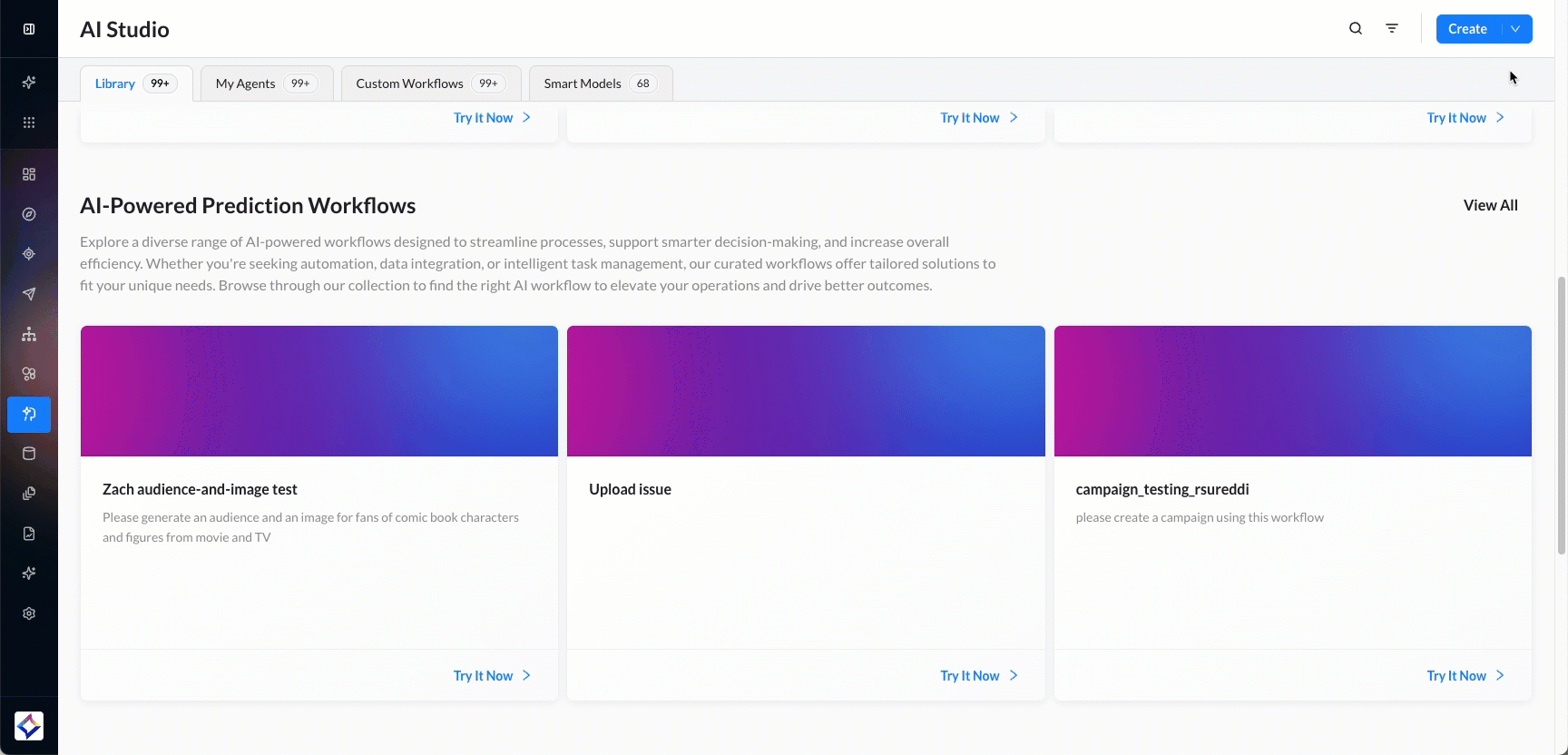Expand the Create button dropdown arrow

(x=1515, y=29)
